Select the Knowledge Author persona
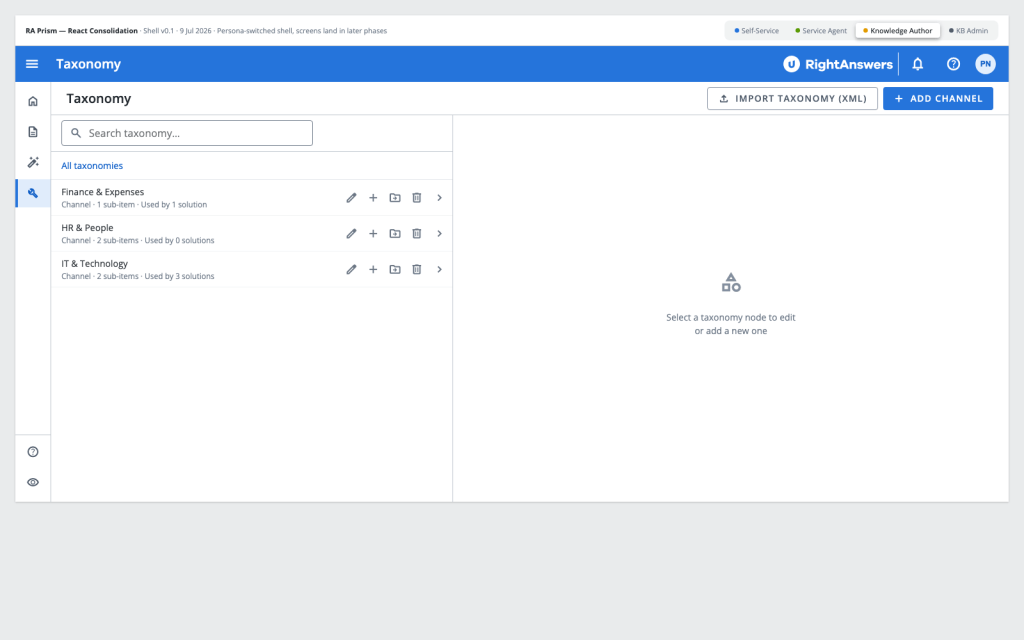This screenshot has height=640, width=1024. pos(898,31)
